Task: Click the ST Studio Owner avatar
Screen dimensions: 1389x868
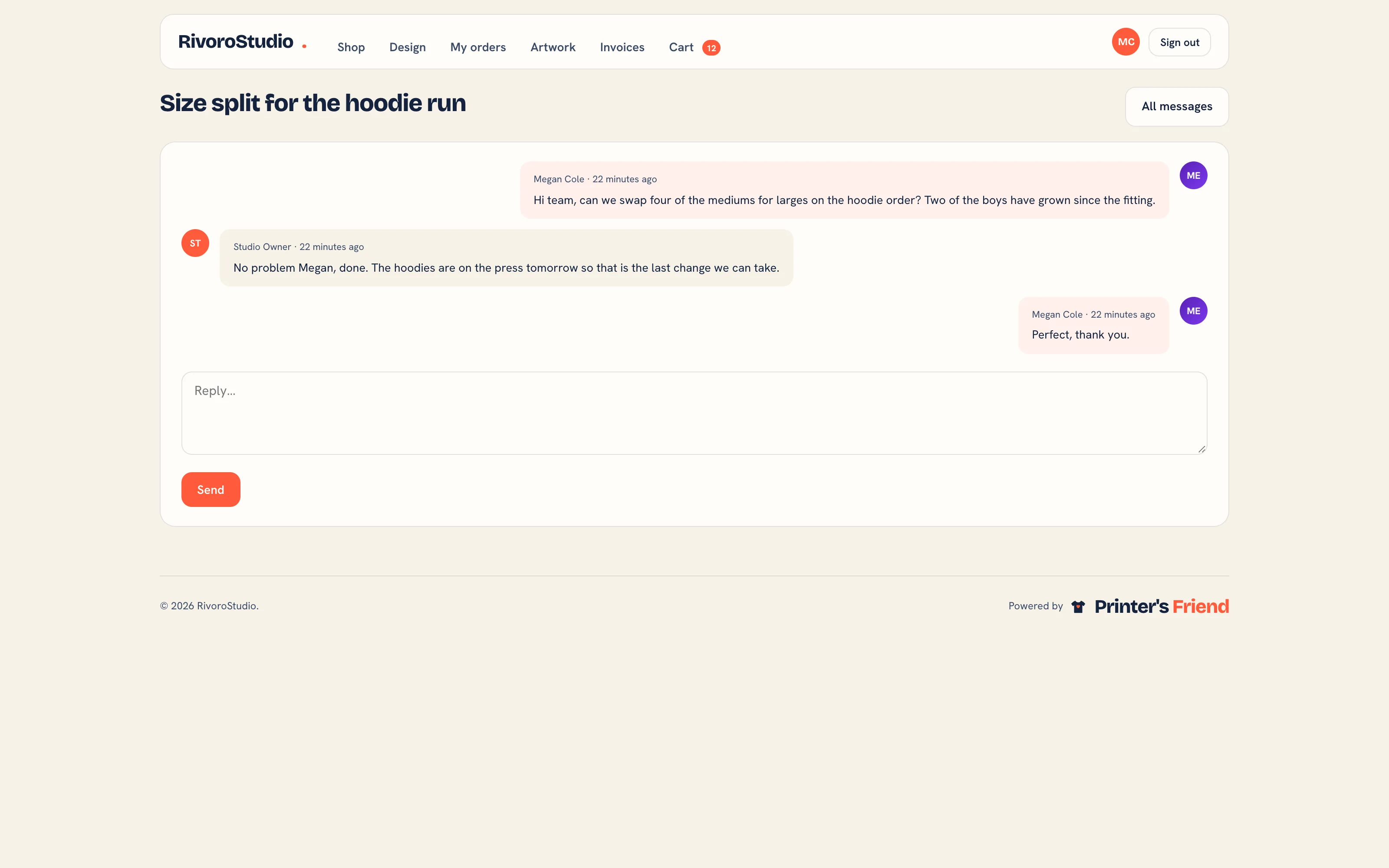Action: 195,243
